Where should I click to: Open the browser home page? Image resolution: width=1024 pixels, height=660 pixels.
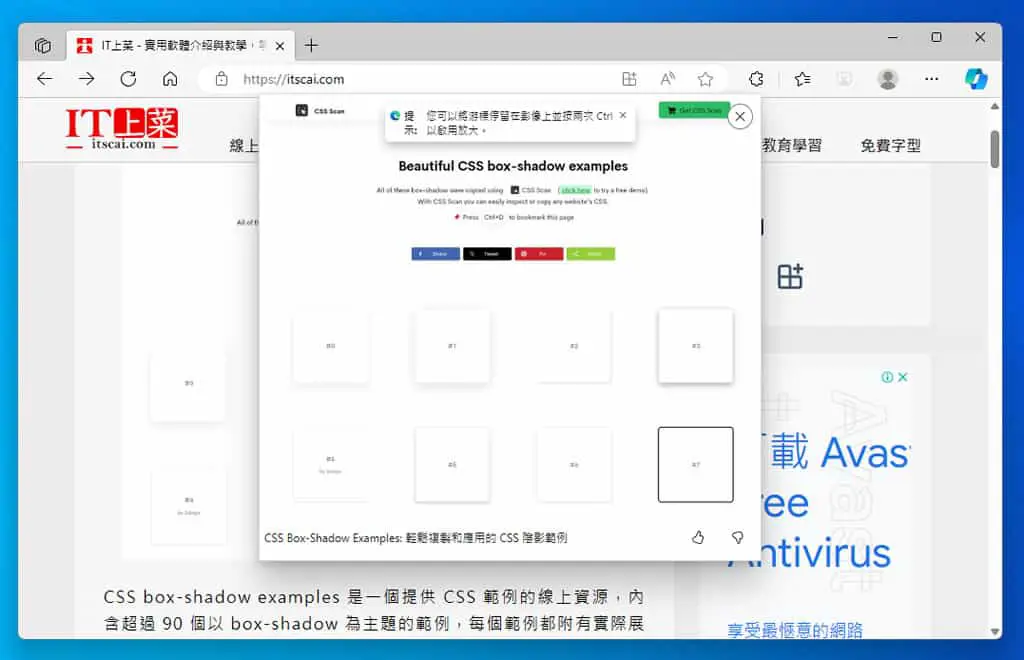(170, 79)
